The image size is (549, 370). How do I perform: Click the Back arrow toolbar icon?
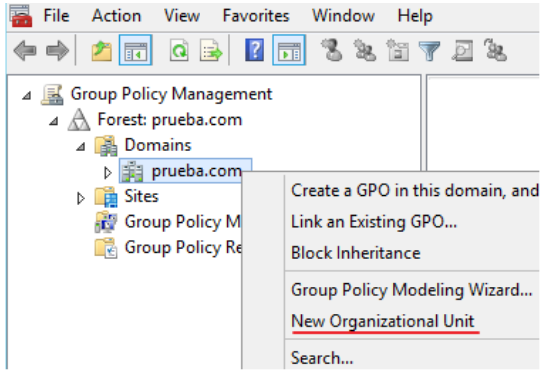tap(25, 51)
